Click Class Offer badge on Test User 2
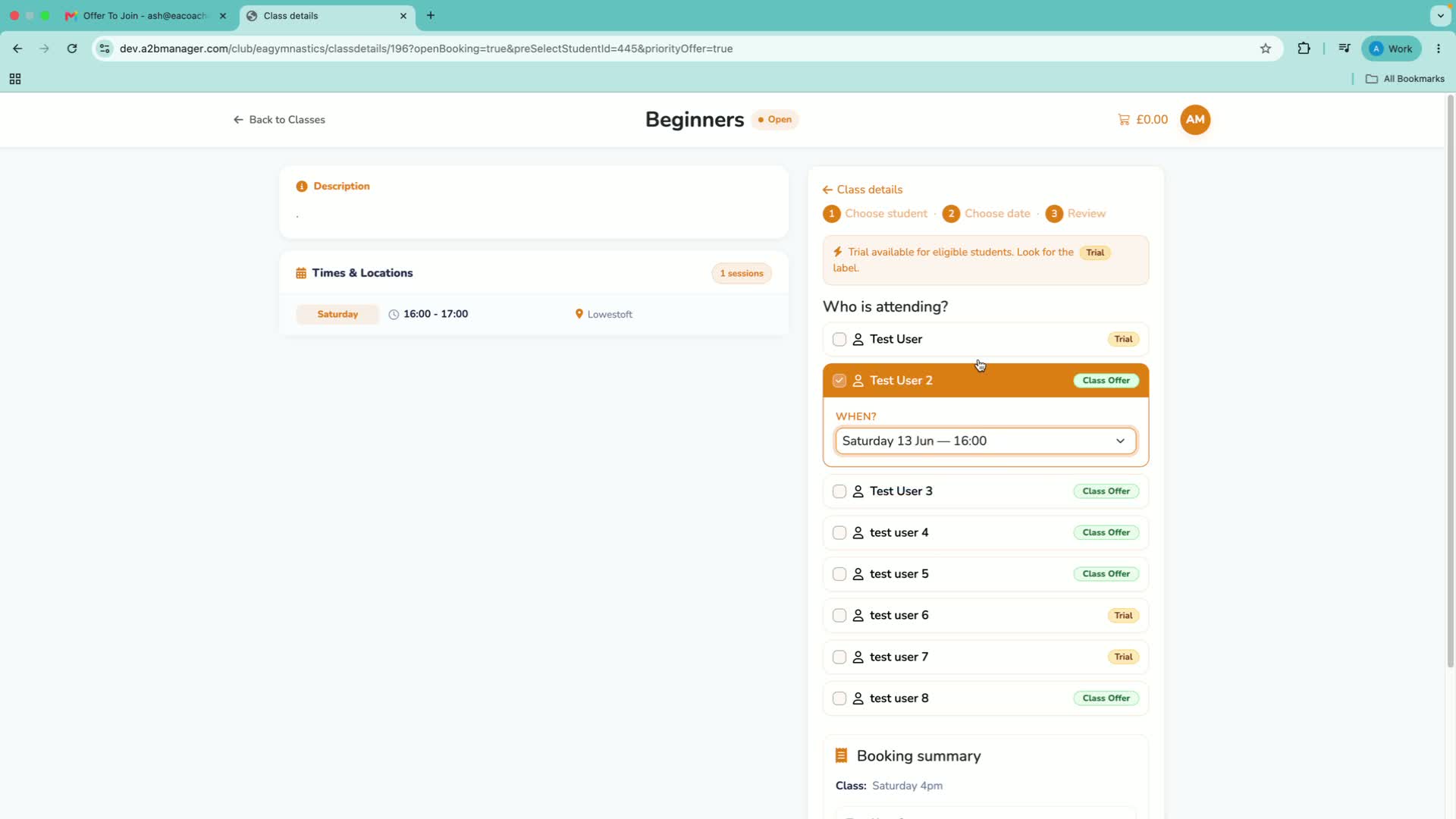The height and width of the screenshot is (819, 1456). click(1106, 381)
